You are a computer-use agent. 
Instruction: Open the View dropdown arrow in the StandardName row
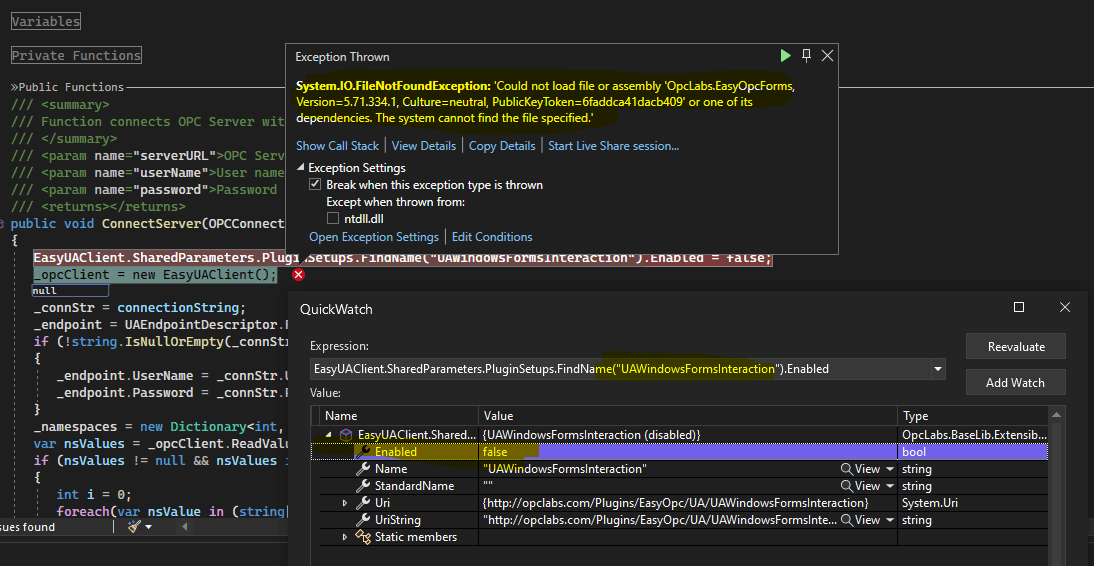click(890, 486)
